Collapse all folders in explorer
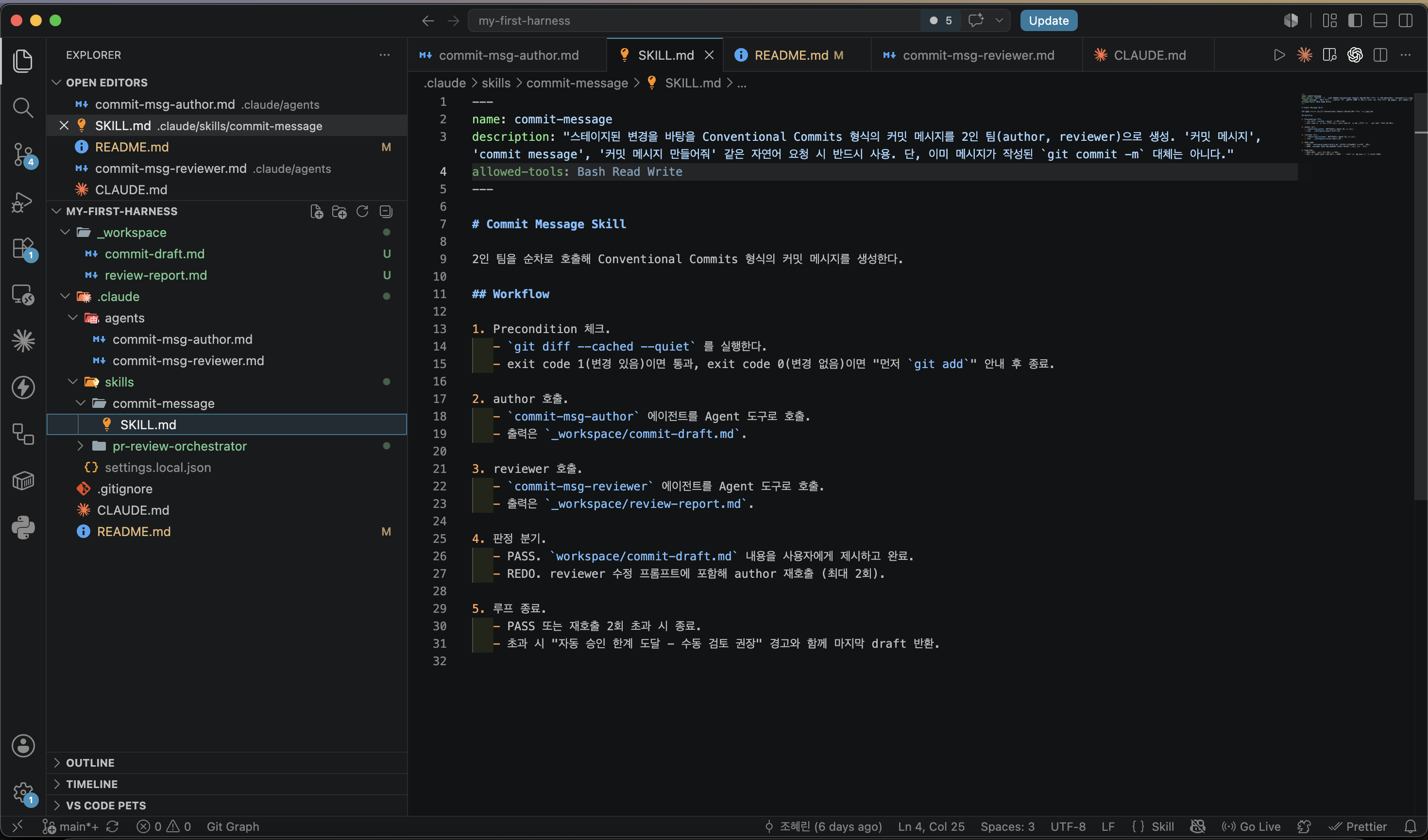 386,211
